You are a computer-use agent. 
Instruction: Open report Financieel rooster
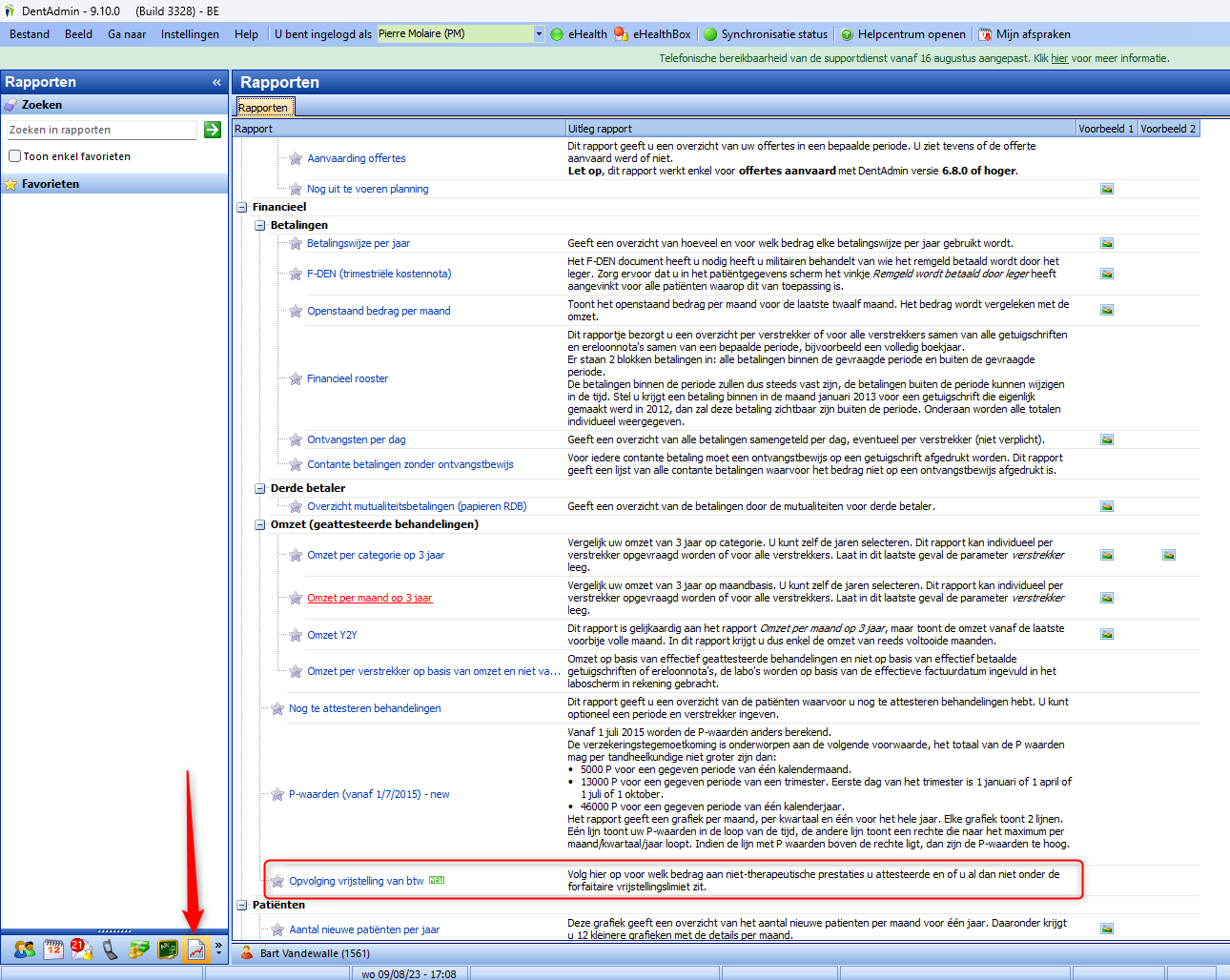(348, 378)
